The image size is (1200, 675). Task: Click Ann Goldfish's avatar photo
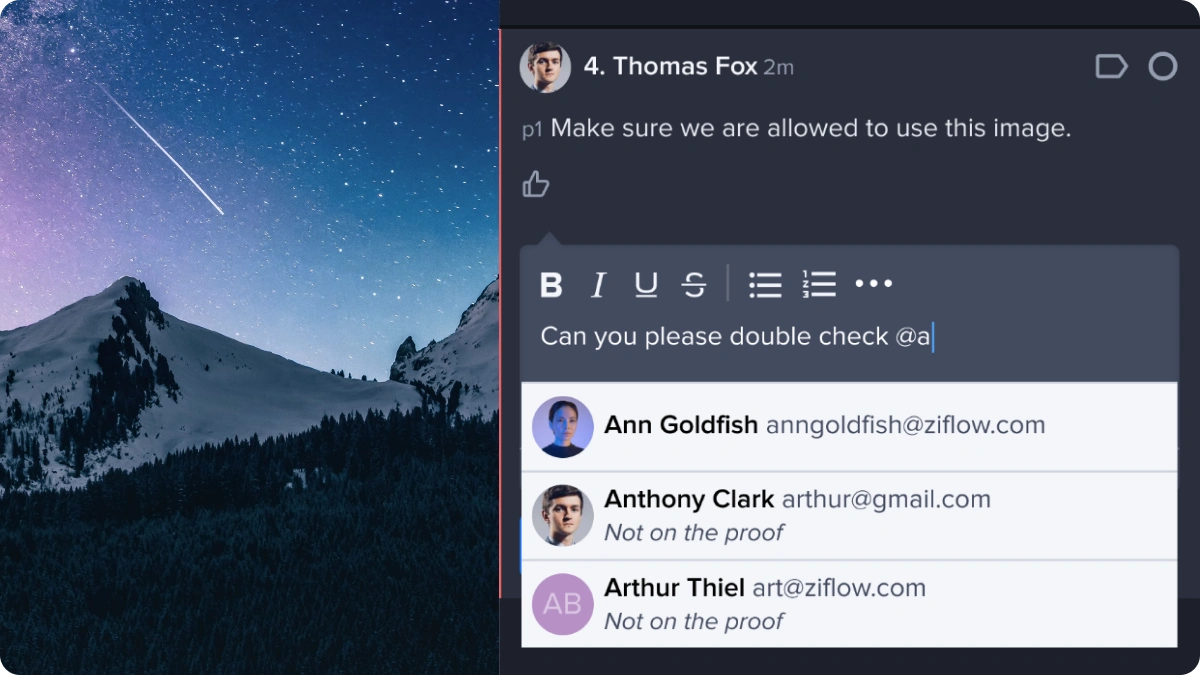563,427
